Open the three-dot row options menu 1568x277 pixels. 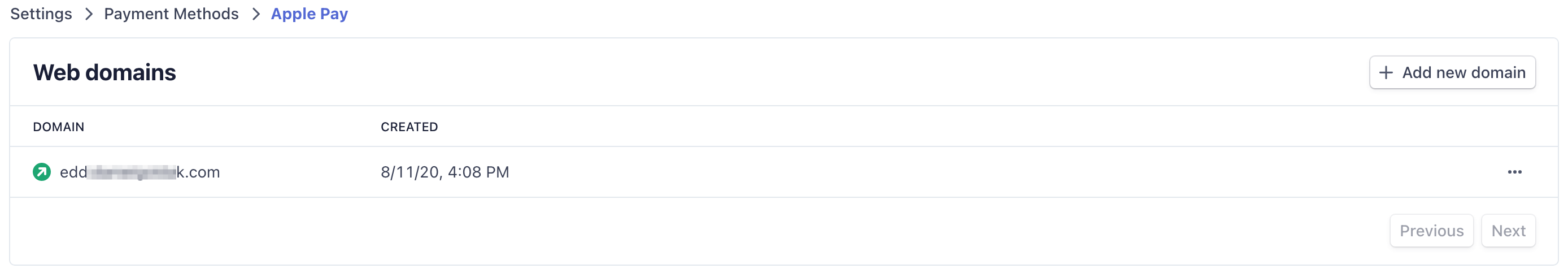pos(1514,172)
